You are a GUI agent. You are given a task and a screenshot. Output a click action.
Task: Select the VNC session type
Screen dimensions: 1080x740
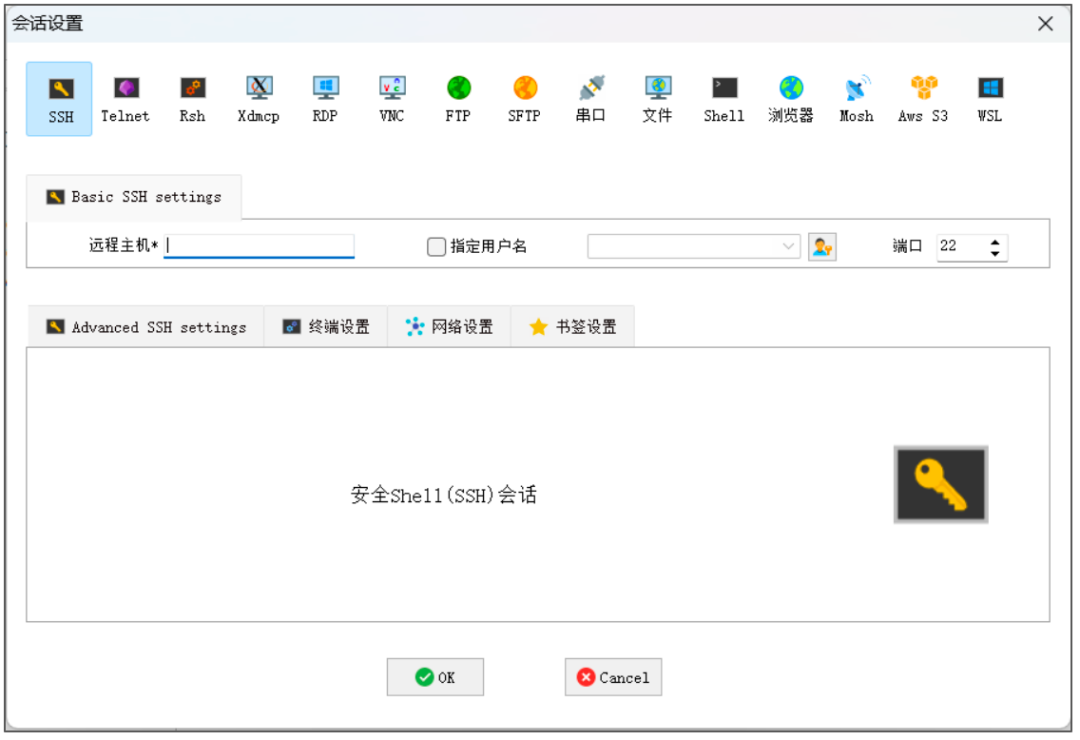(391, 97)
